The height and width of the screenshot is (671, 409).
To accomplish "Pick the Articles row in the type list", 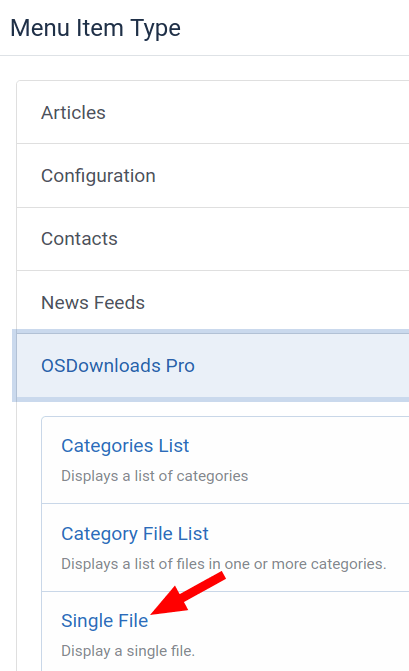I will point(213,113).
